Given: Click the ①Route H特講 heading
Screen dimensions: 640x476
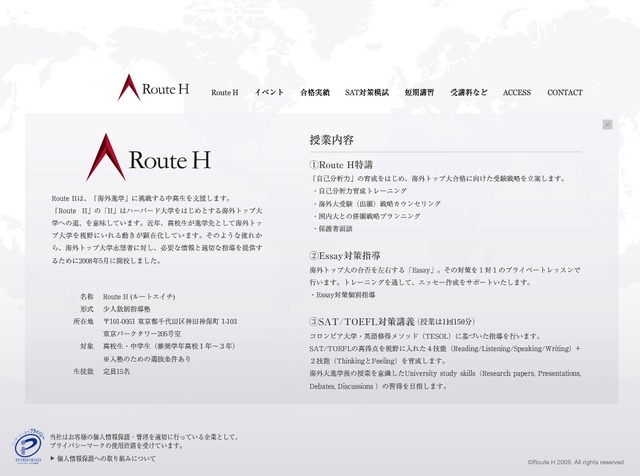Looking at the screenshot, I should (341, 165).
